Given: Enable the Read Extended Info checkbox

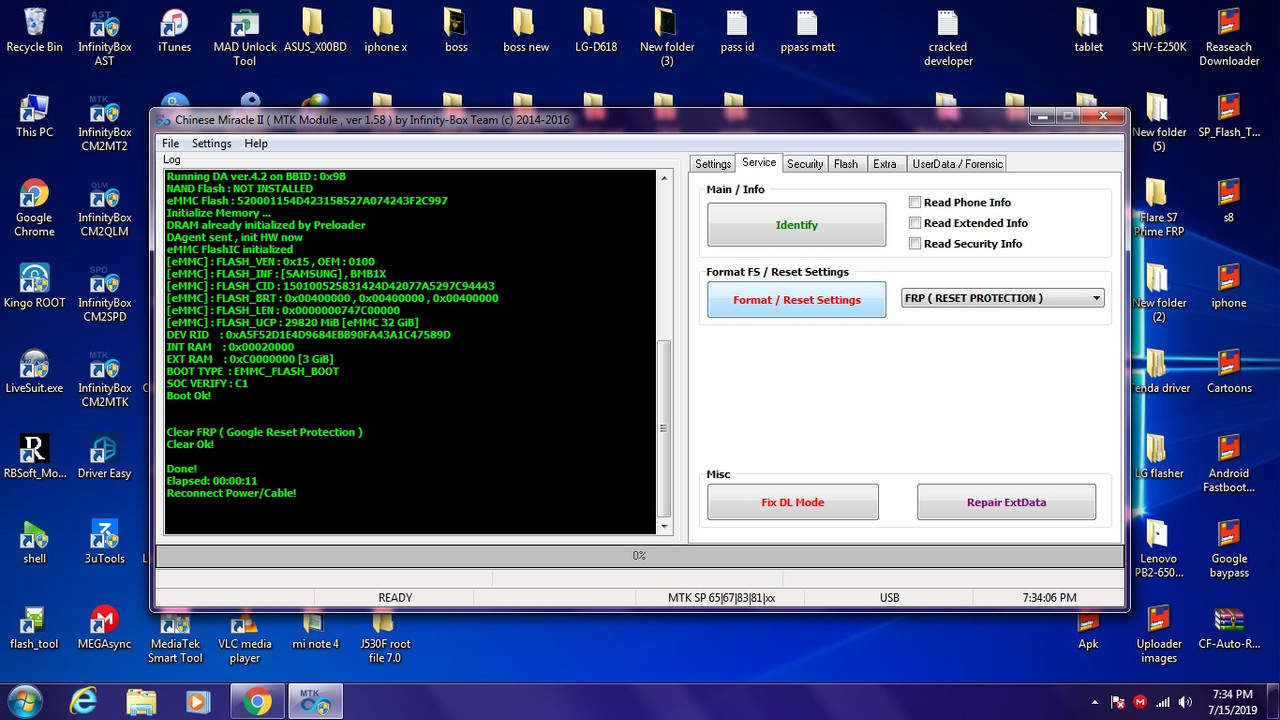Looking at the screenshot, I should (915, 223).
